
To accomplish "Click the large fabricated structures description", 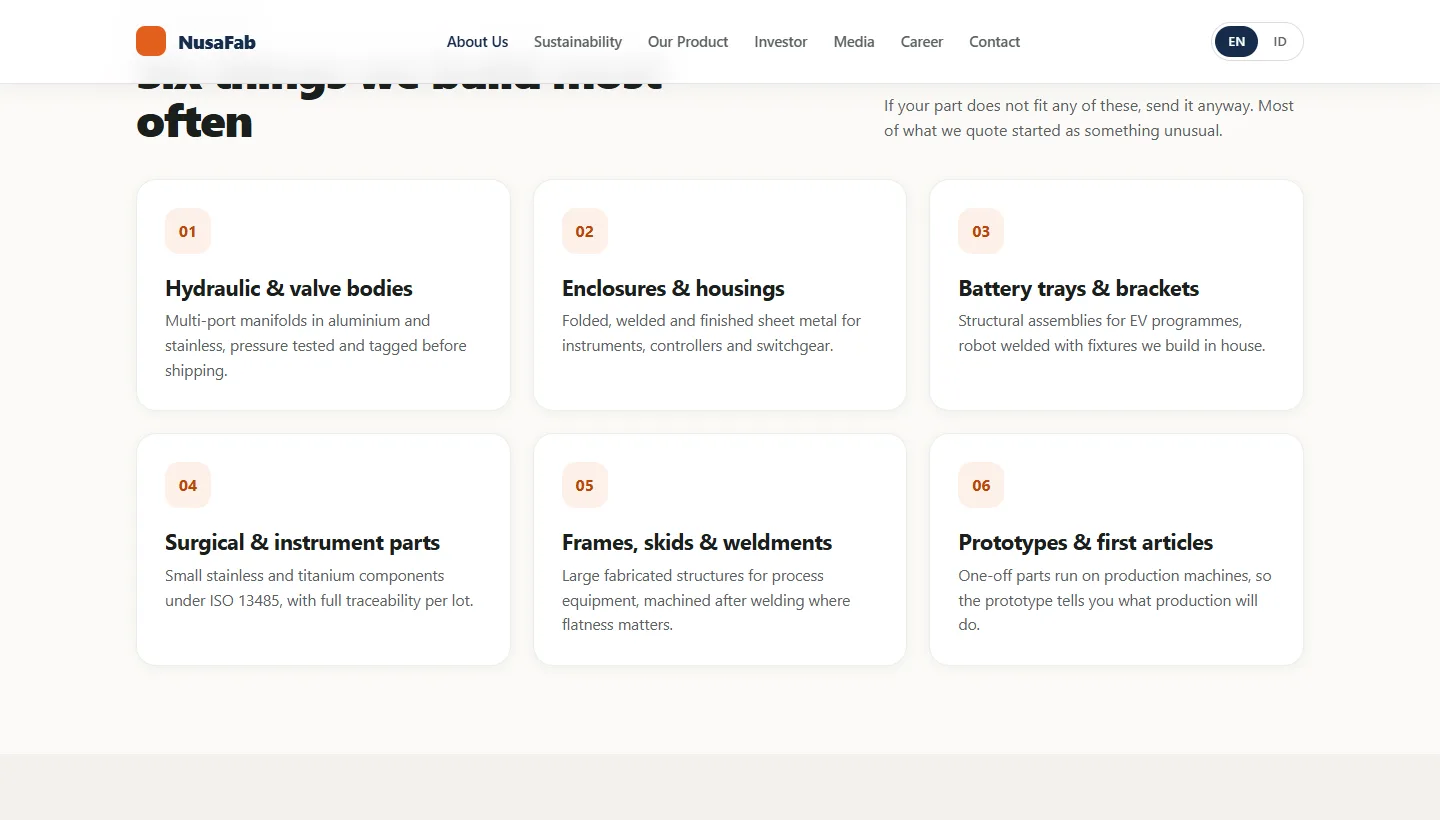I will pos(706,600).
